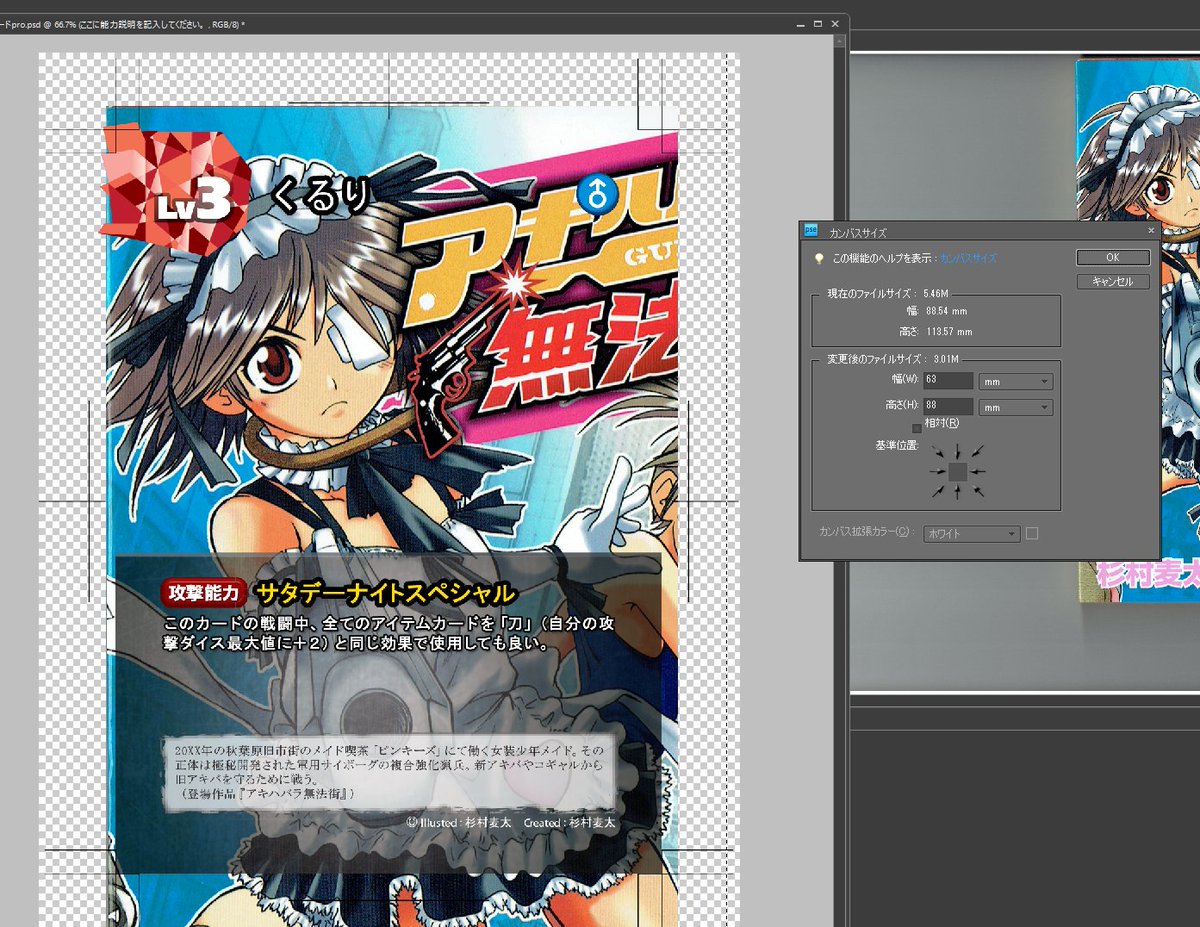Click the 幅(W) width input field
Image resolution: width=1200 pixels, height=927 pixels.
(x=949, y=381)
